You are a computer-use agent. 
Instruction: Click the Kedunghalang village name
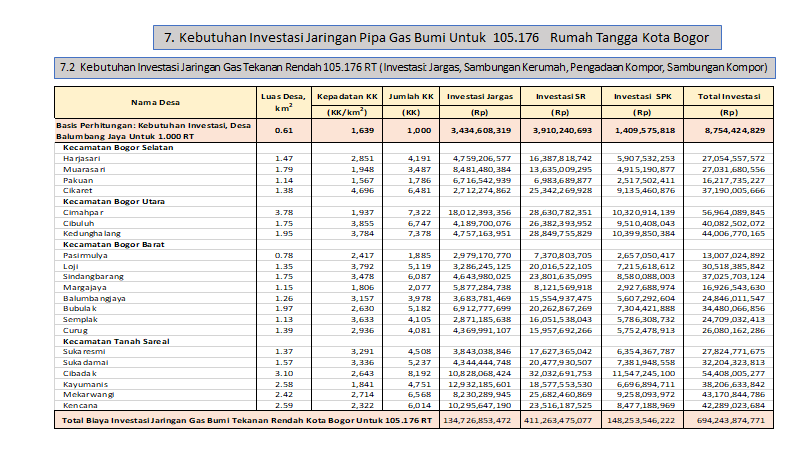point(92,234)
